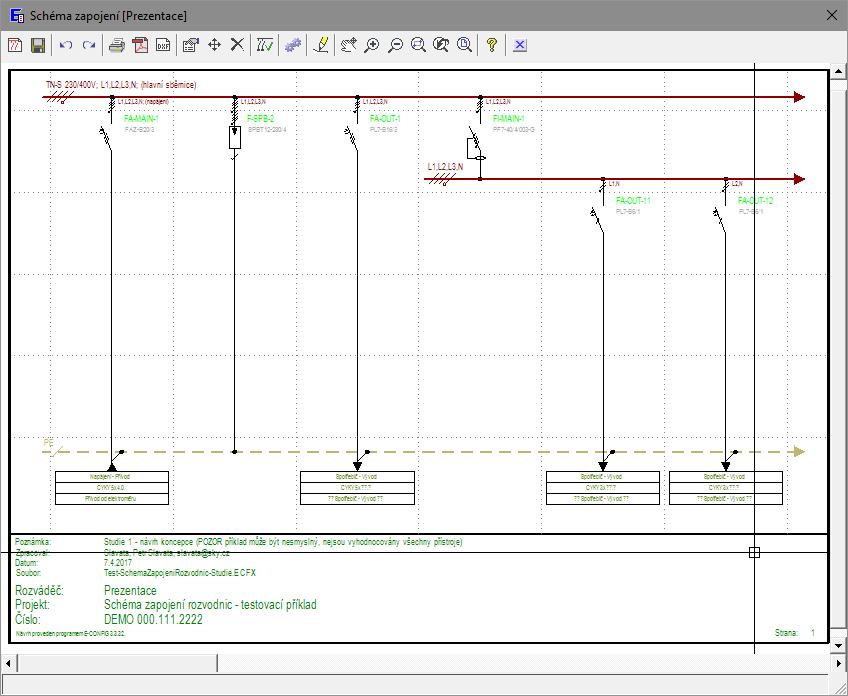Select the FA-OUT-12 breaker label
The image size is (848, 696).
click(756, 201)
